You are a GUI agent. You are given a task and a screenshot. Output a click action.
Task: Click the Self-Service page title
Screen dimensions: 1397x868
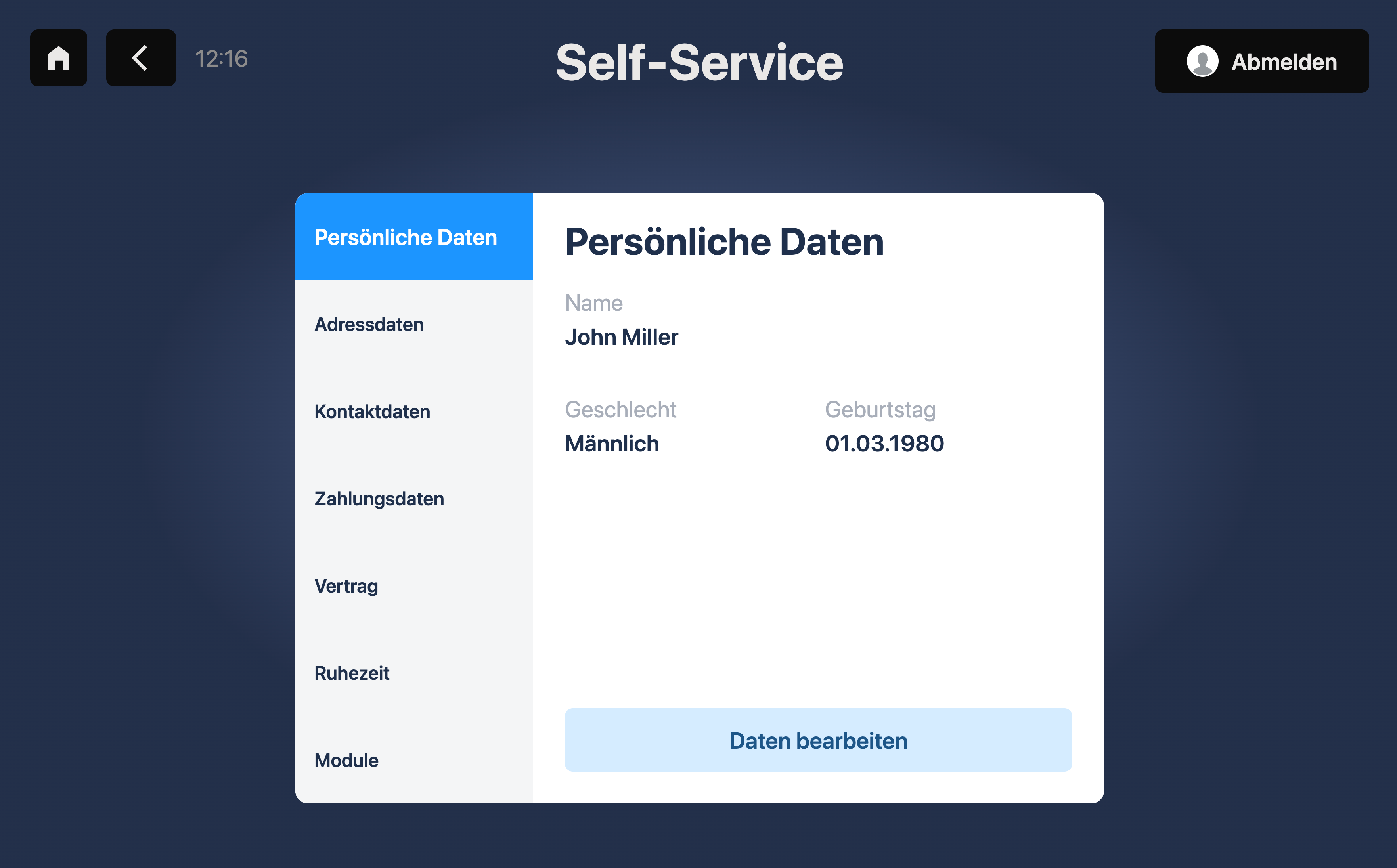(x=699, y=63)
